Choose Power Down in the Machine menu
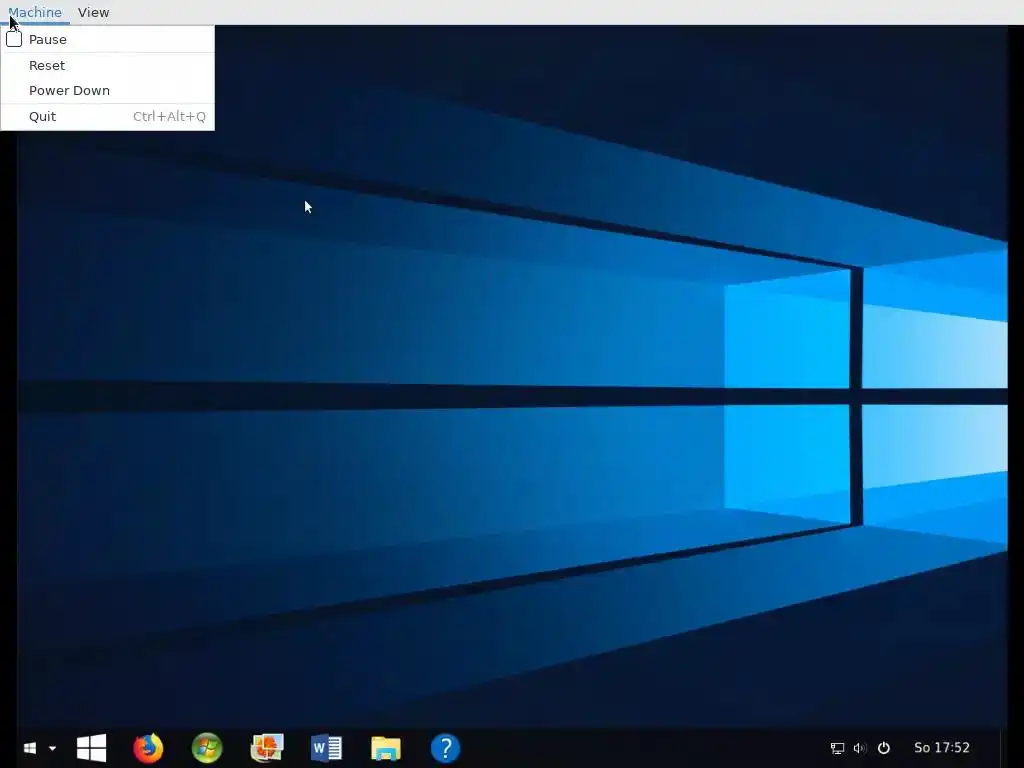 107,90
